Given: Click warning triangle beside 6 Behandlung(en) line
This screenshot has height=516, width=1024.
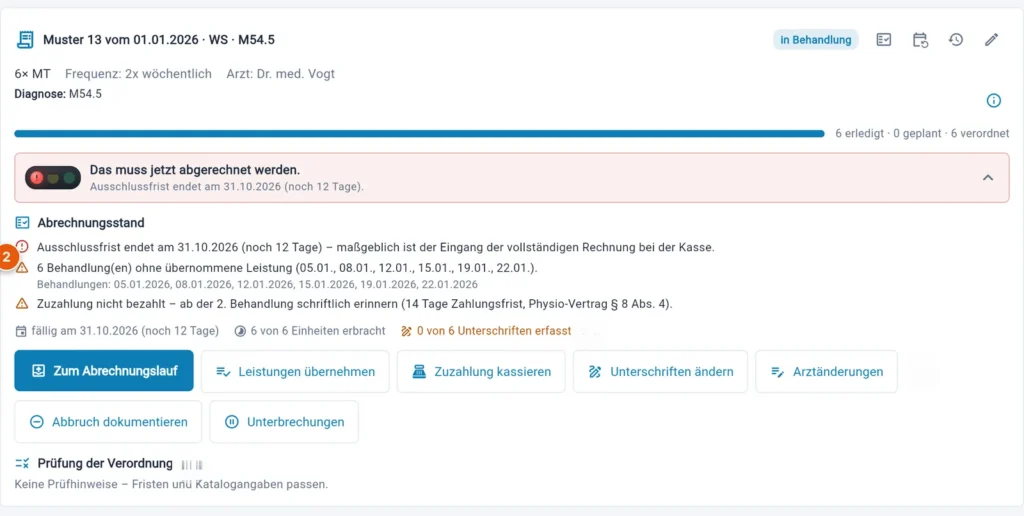Looking at the screenshot, I should 22,268.
